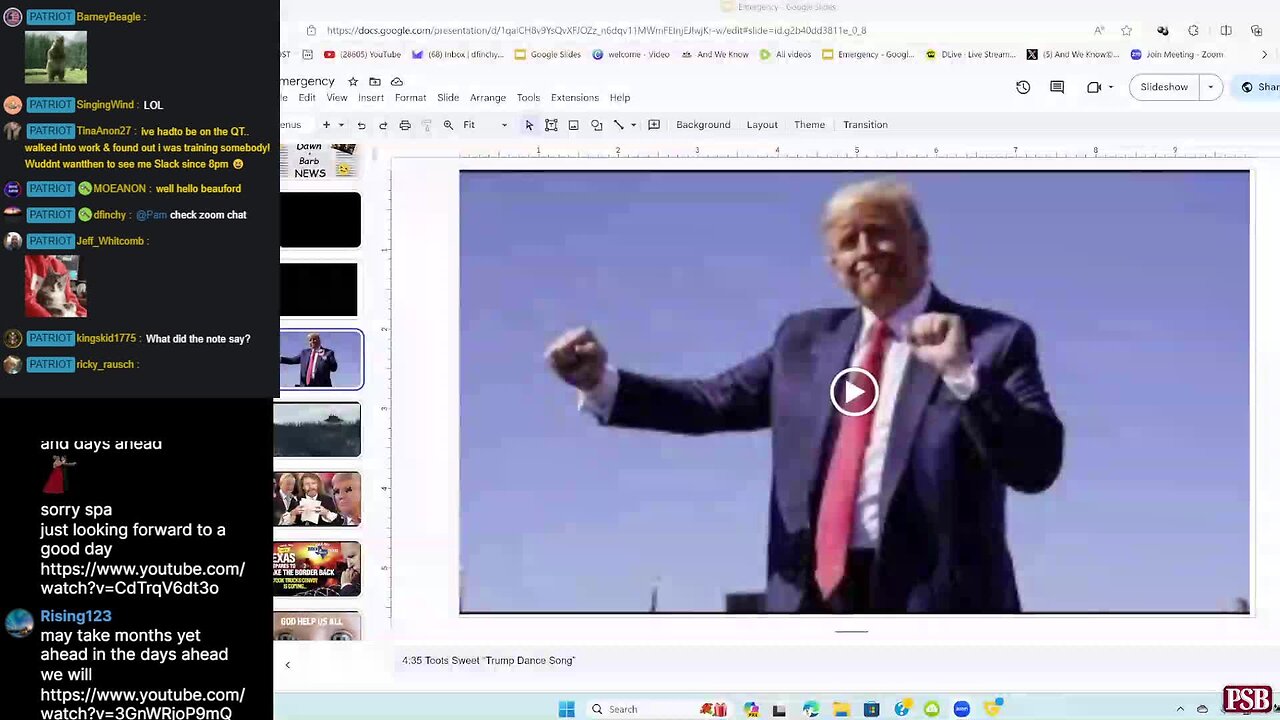Select the God Help Us All slide thumbnail
The width and height of the screenshot is (1280, 720).
tap(317, 627)
